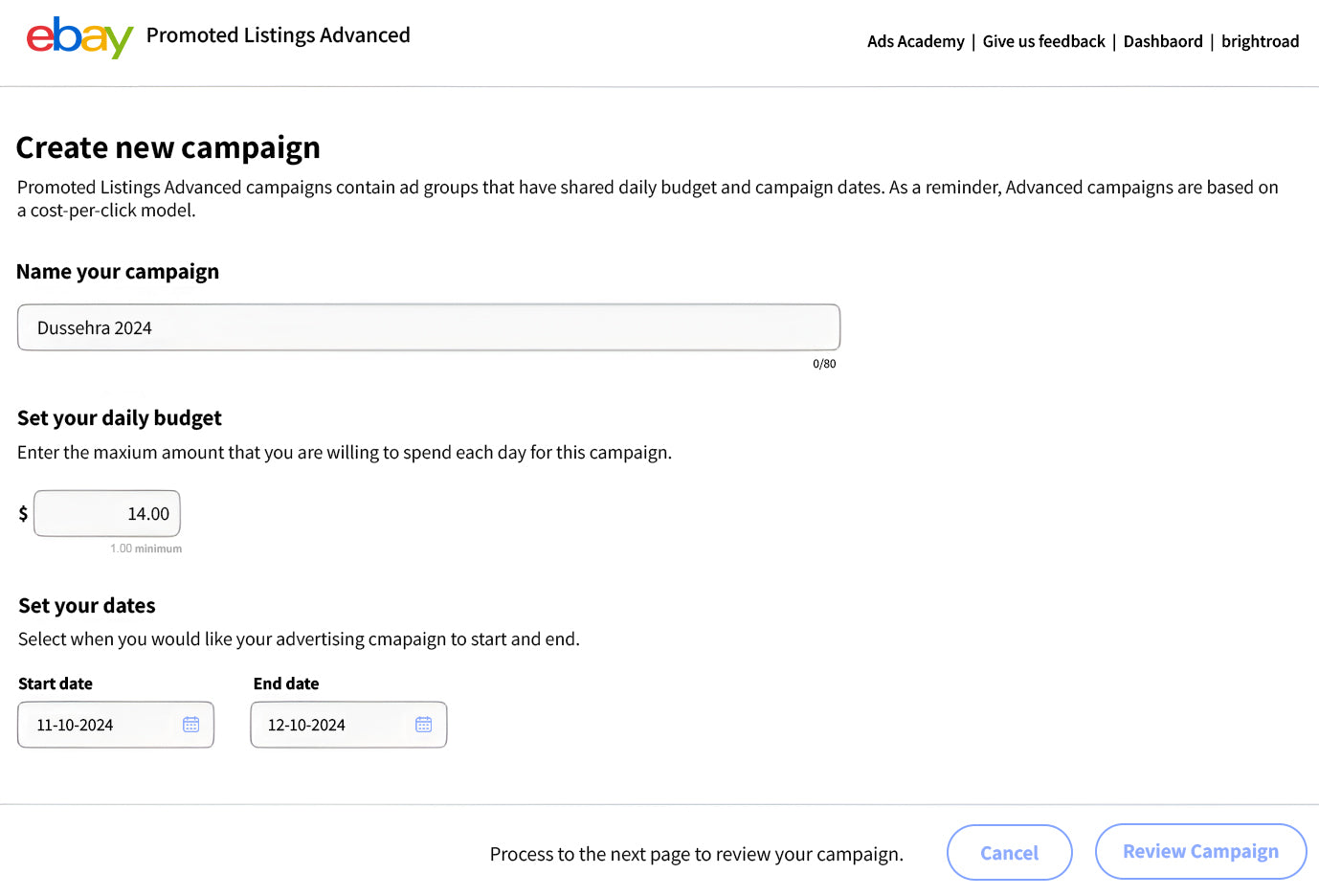The width and height of the screenshot is (1319, 896).
Task: Click the "1.00 minimum" budget hint
Action: tap(145, 549)
